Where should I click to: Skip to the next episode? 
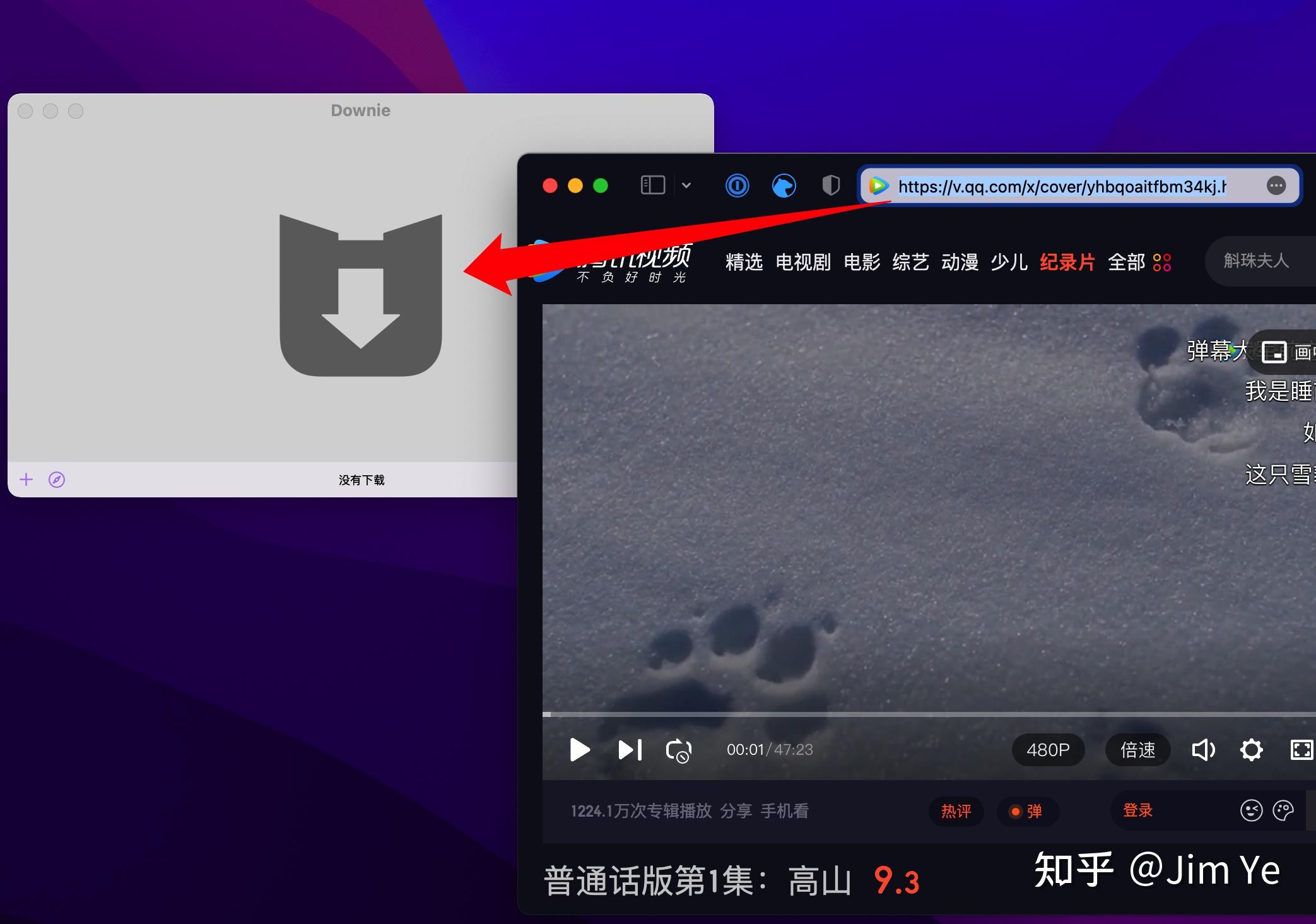coord(630,750)
